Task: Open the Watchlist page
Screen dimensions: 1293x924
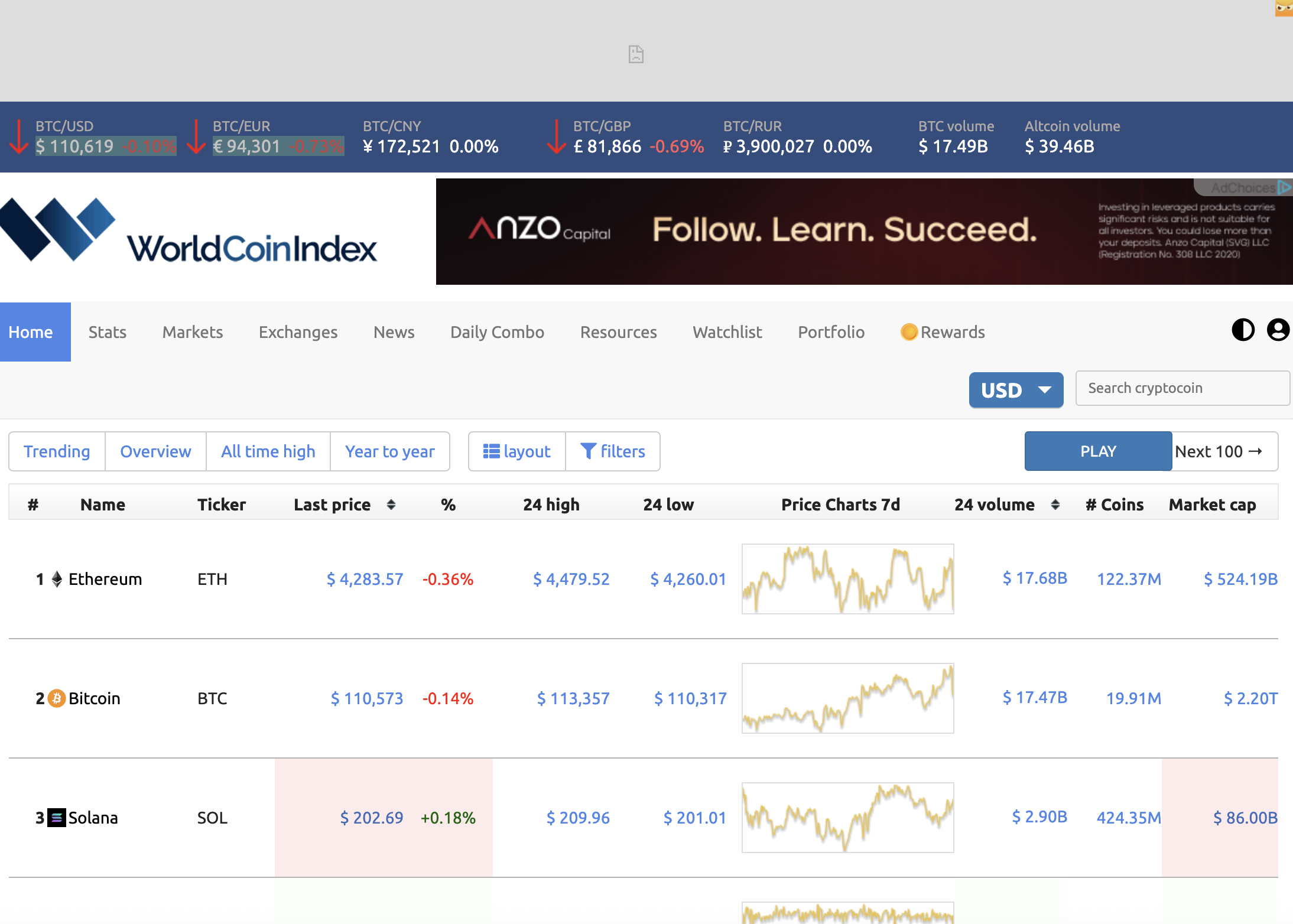Action: pyautogui.click(x=727, y=332)
